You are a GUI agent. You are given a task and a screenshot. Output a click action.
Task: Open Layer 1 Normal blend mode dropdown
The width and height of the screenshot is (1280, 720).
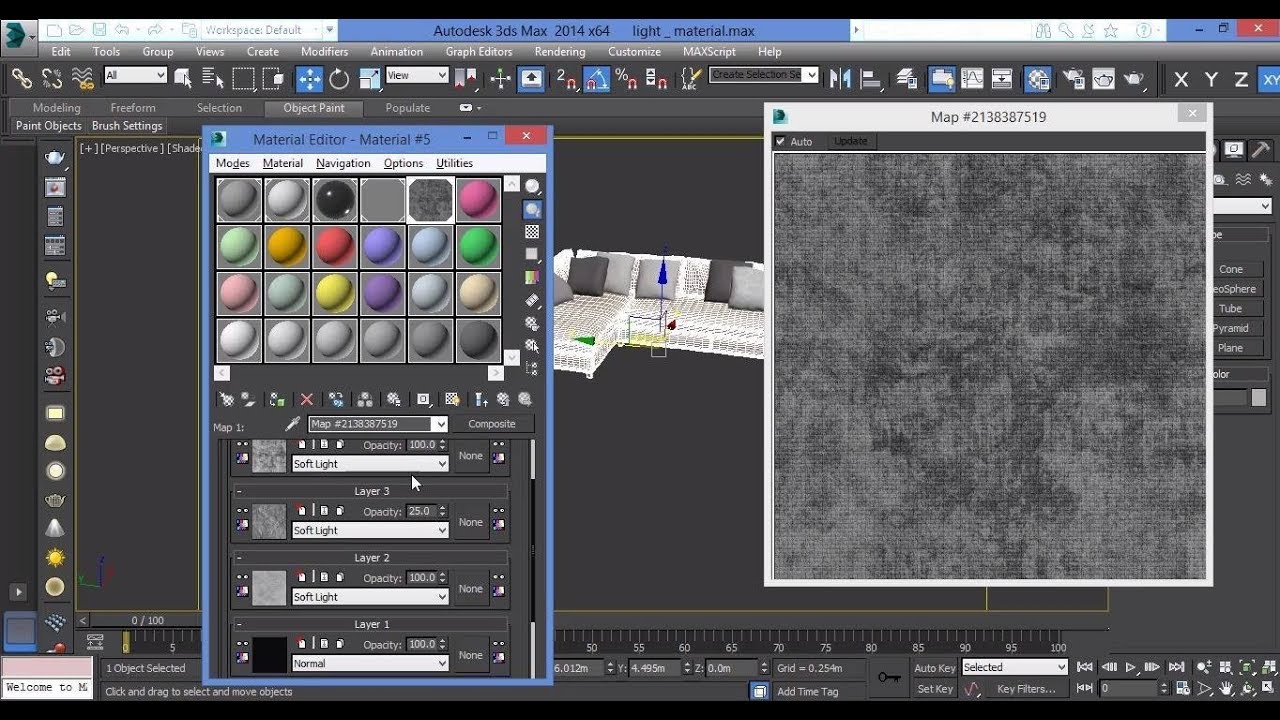tap(370, 664)
